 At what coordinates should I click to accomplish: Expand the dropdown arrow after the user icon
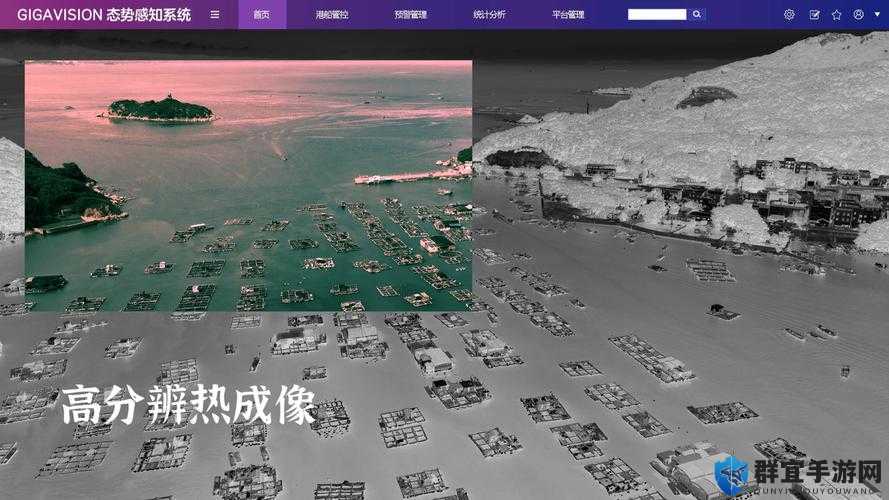coord(877,14)
